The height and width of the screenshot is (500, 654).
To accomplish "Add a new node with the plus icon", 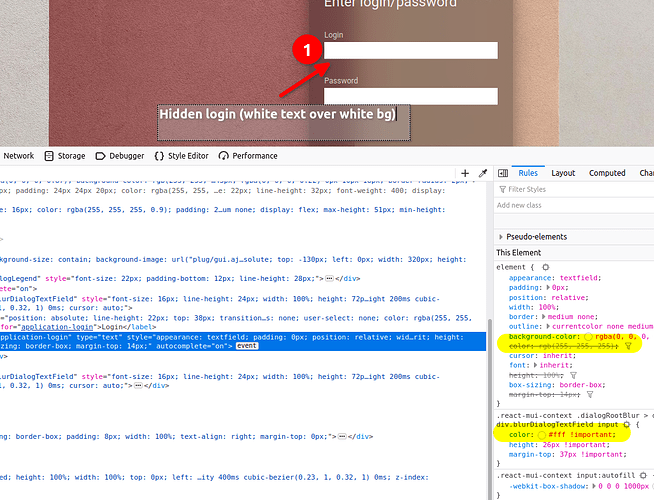I will click(465, 173).
